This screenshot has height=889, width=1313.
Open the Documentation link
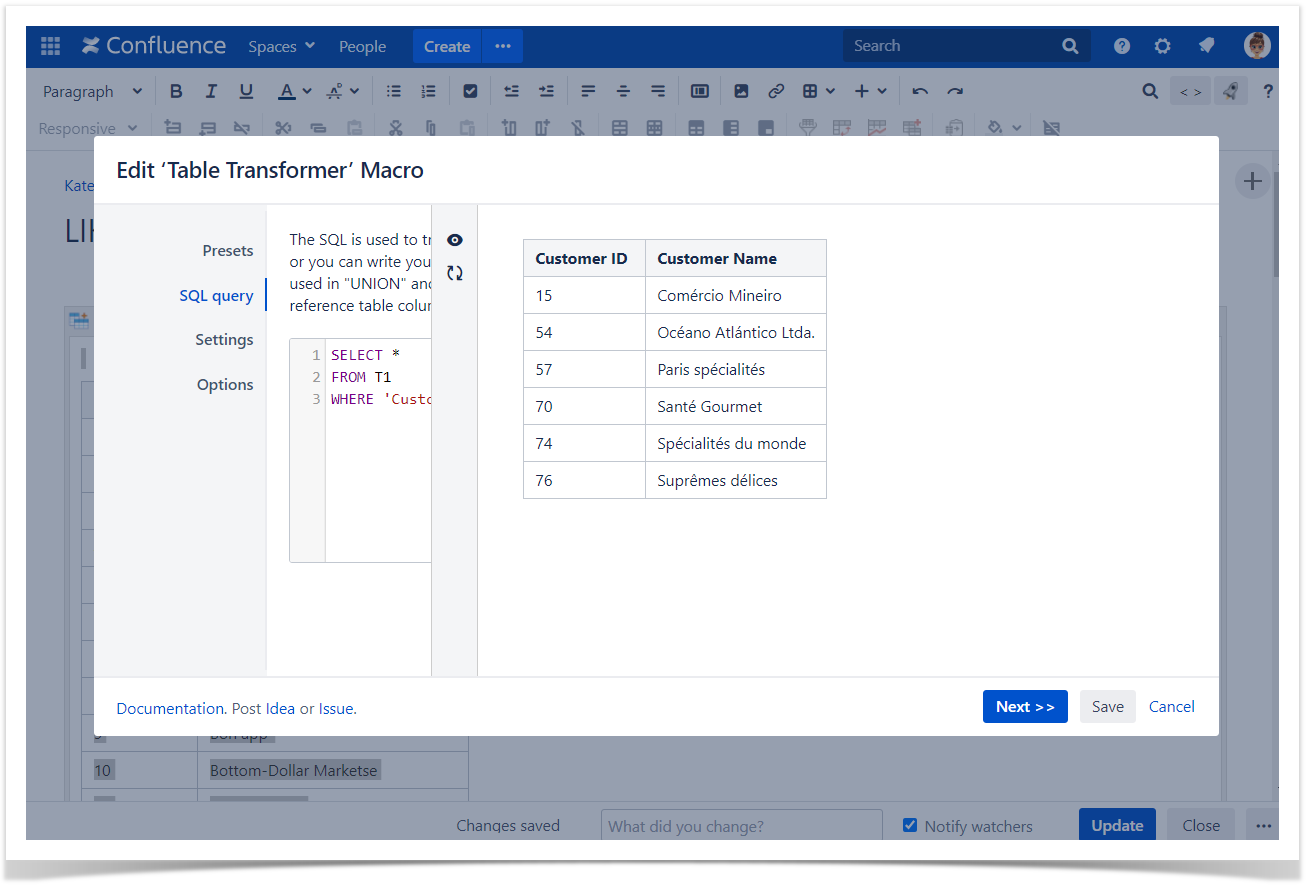tap(170, 708)
